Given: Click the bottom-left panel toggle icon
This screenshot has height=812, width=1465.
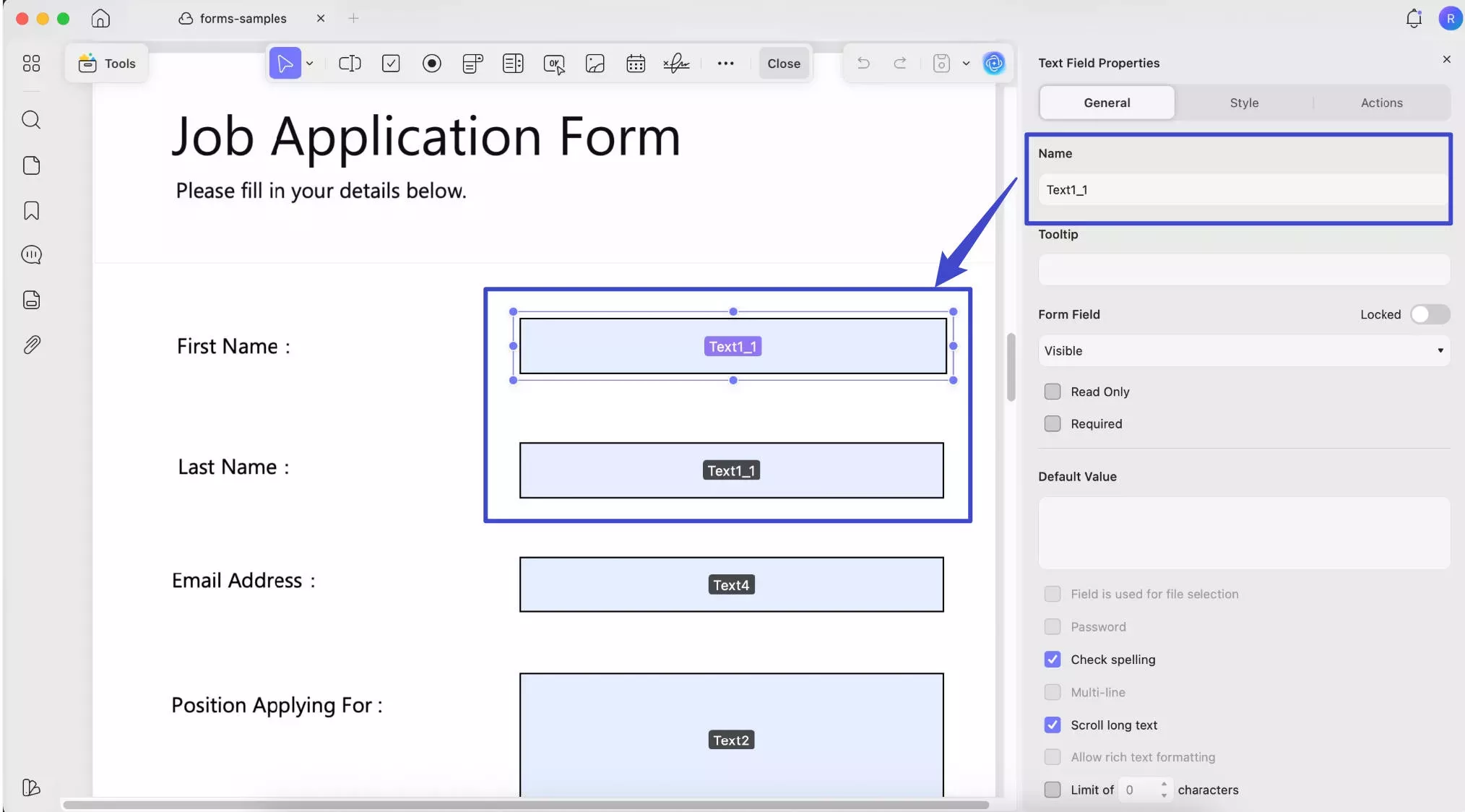Looking at the screenshot, I should tap(31, 787).
